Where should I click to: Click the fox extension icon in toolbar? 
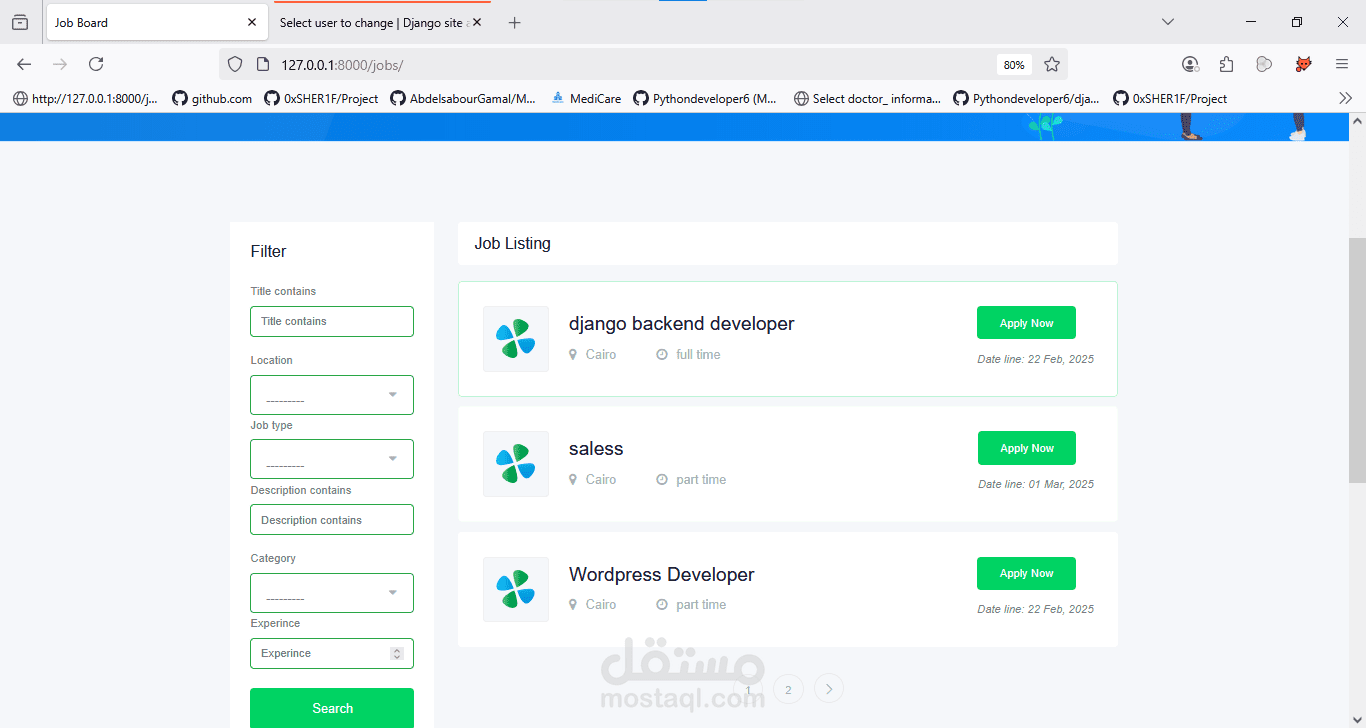tap(1304, 64)
